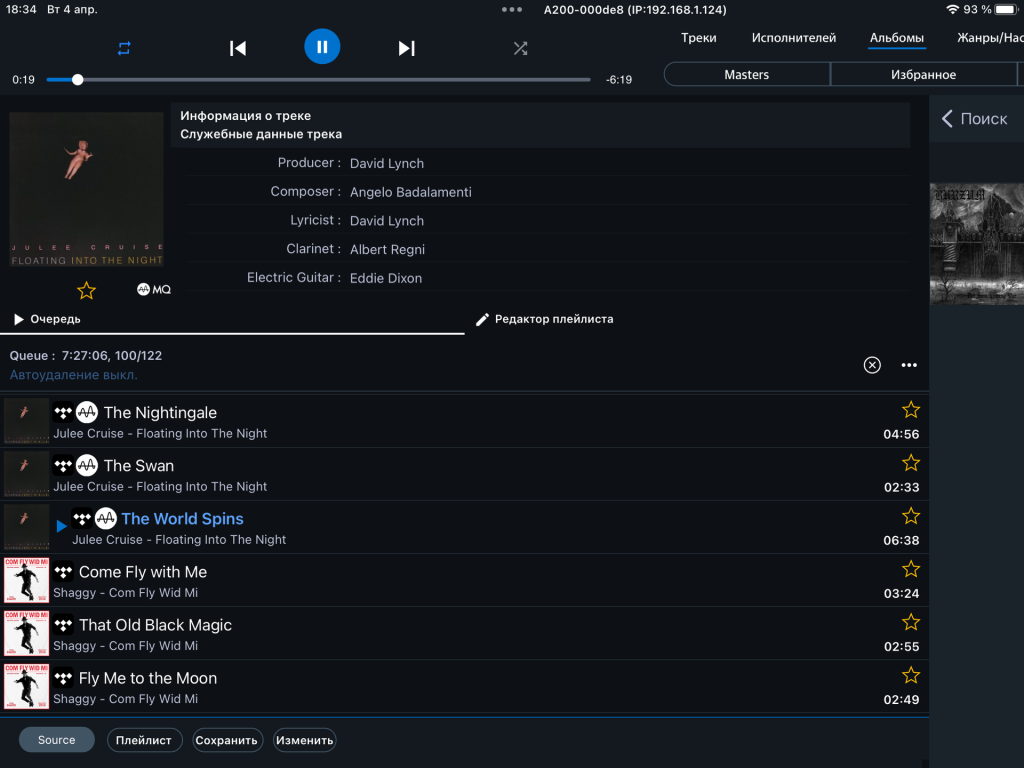Switch to the Треки tab

tap(698, 38)
